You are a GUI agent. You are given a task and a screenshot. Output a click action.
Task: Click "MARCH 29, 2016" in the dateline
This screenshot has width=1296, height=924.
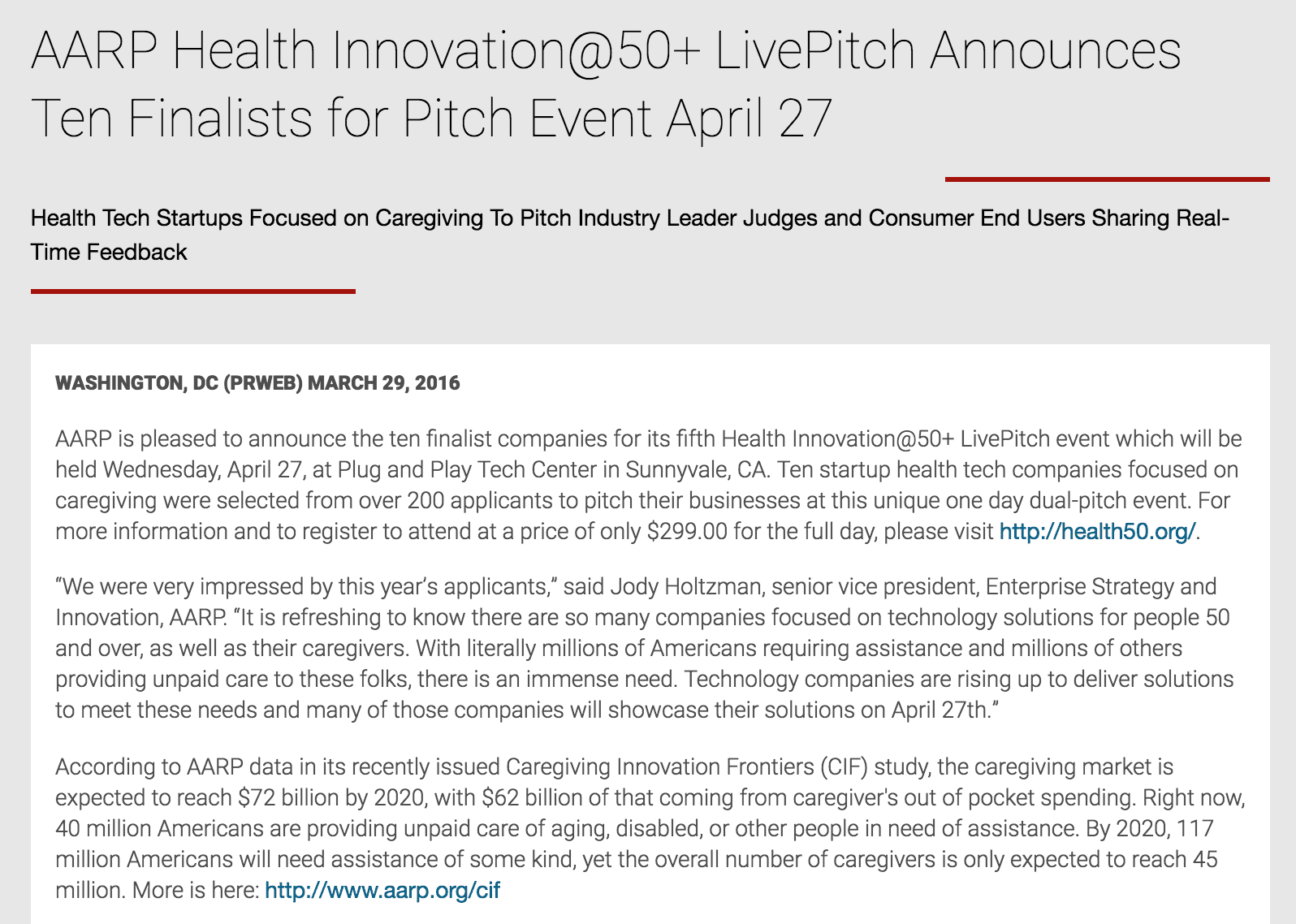[x=383, y=383]
